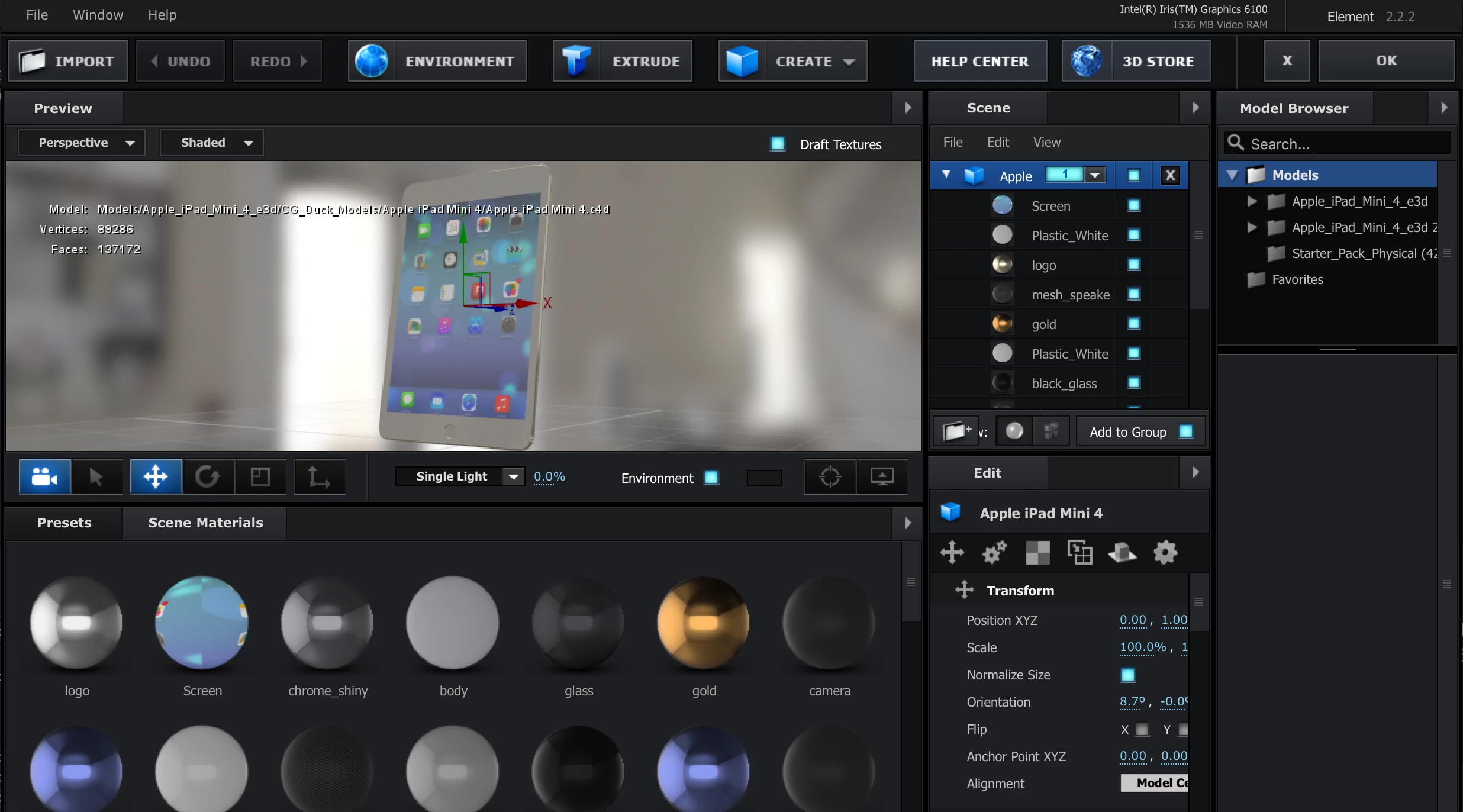Expand the Apple_iPad_Mini_4_e3d folder
This screenshot has width=1463, height=812.
coord(1252,201)
